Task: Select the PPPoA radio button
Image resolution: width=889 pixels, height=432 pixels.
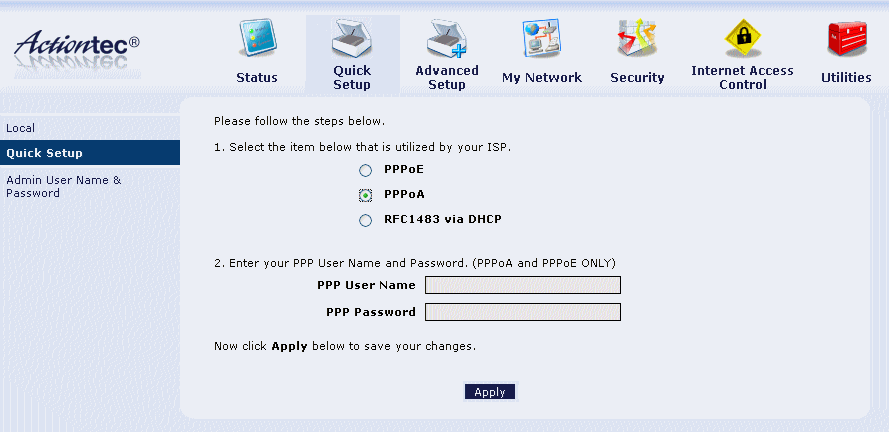Action: click(x=366, y=195)
